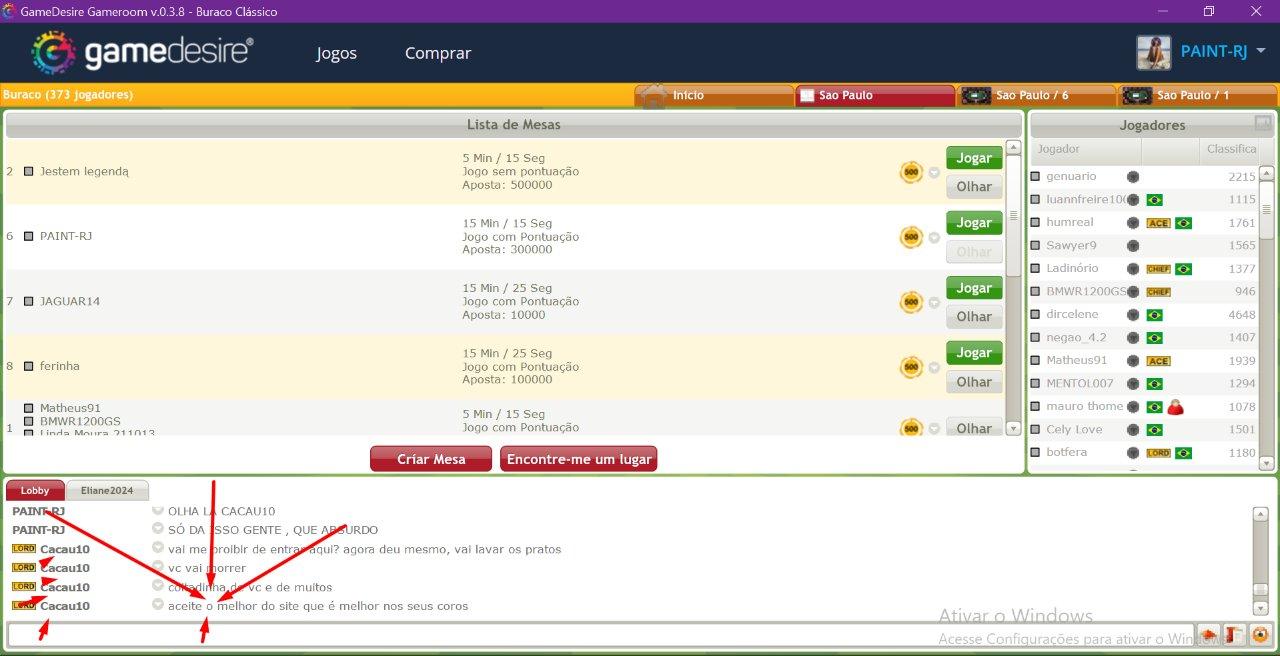Click Jogar for the ferinha table
1280x656 pixels.
pos(973,353)
